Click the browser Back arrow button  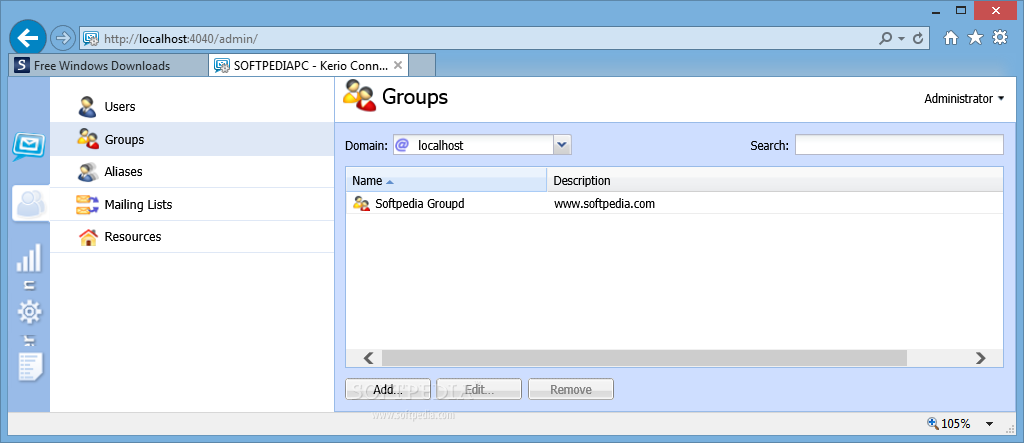click(28, 38)
